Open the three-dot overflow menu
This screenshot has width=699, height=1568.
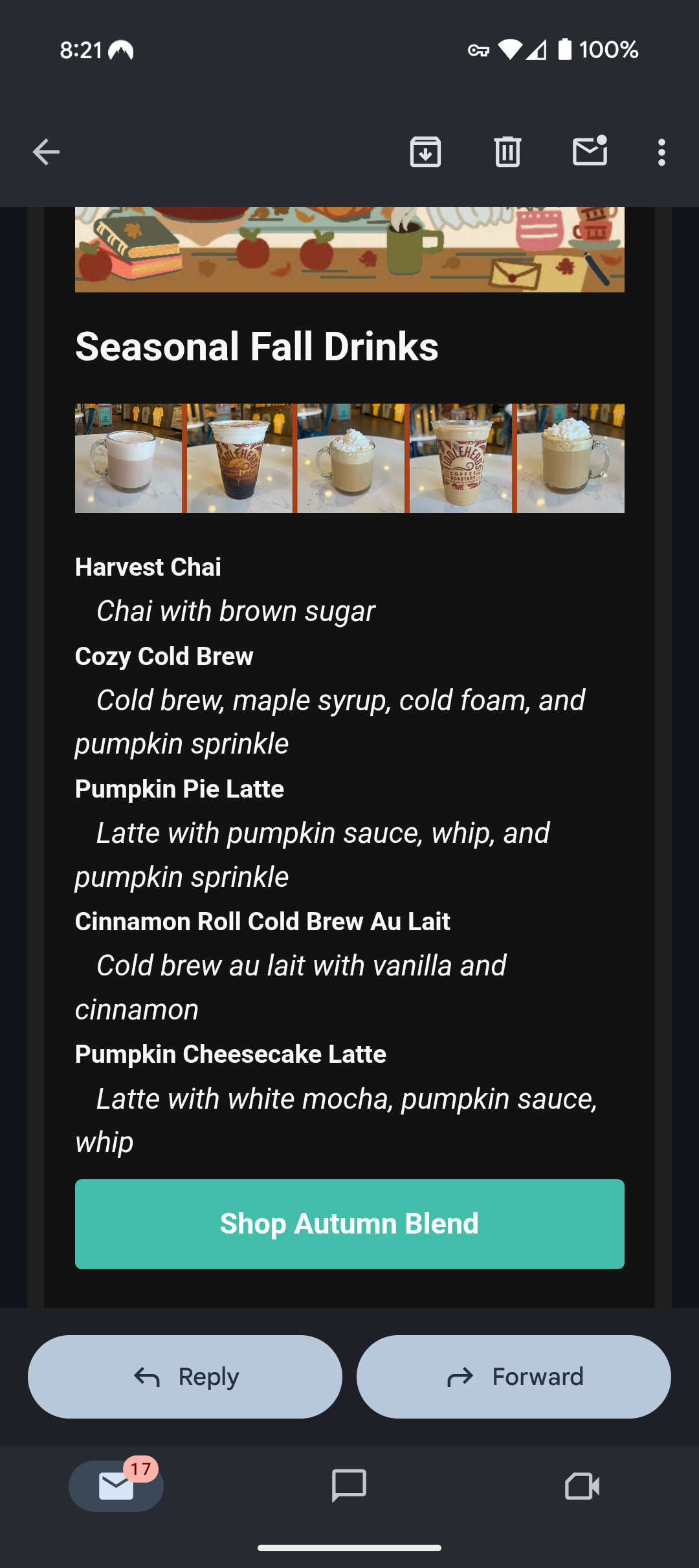661,153
